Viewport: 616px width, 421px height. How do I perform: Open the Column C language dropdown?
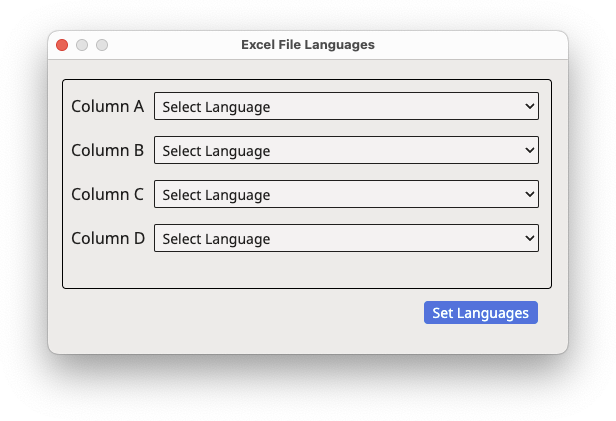[346, 194]
